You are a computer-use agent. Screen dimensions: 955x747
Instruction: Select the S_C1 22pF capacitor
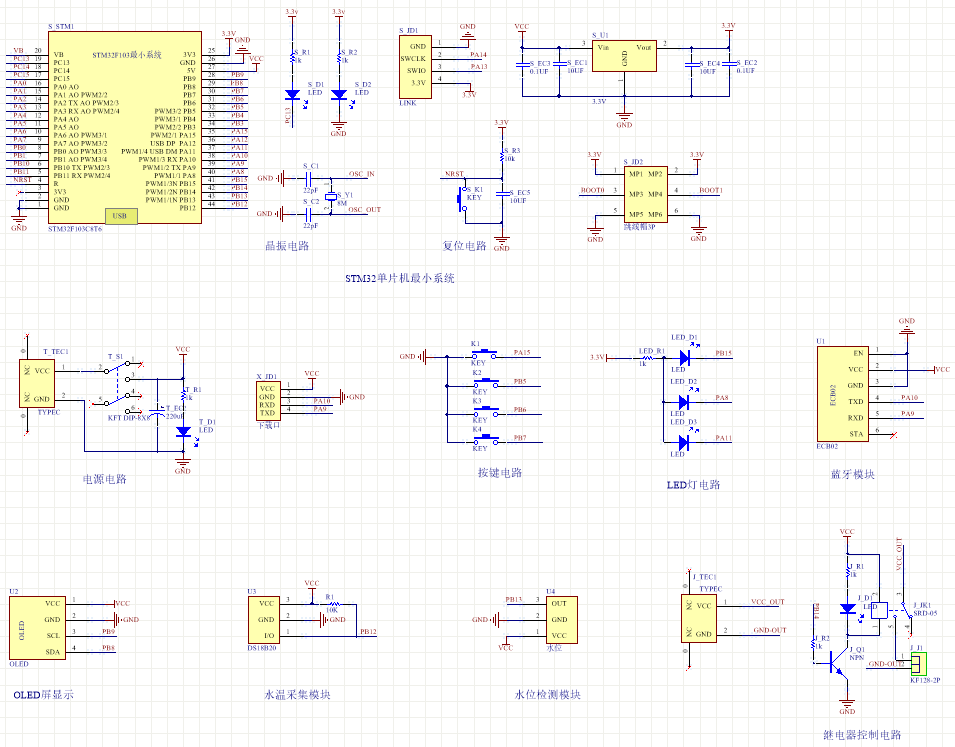point(308,178)
